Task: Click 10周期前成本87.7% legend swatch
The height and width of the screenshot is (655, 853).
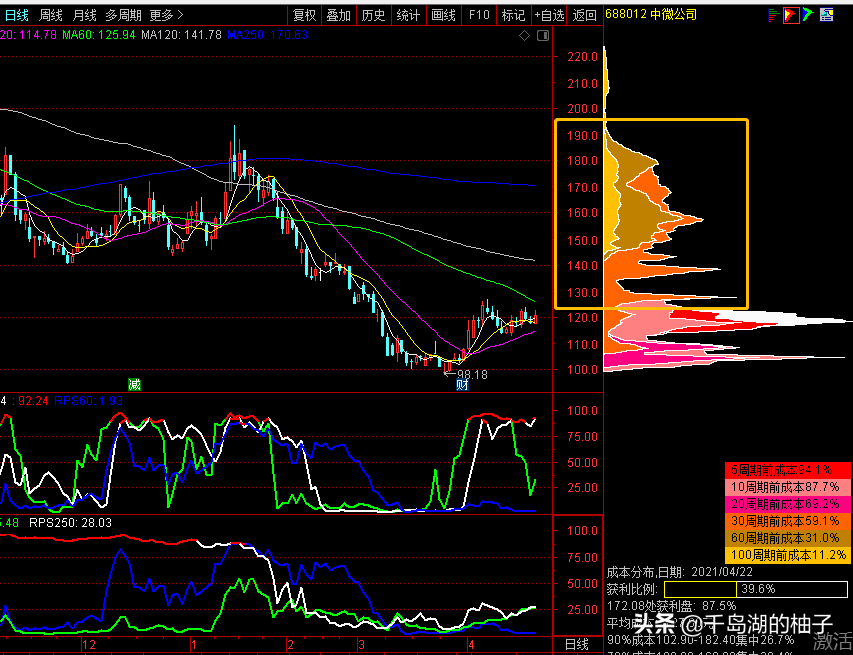Action: pos(788,487)
